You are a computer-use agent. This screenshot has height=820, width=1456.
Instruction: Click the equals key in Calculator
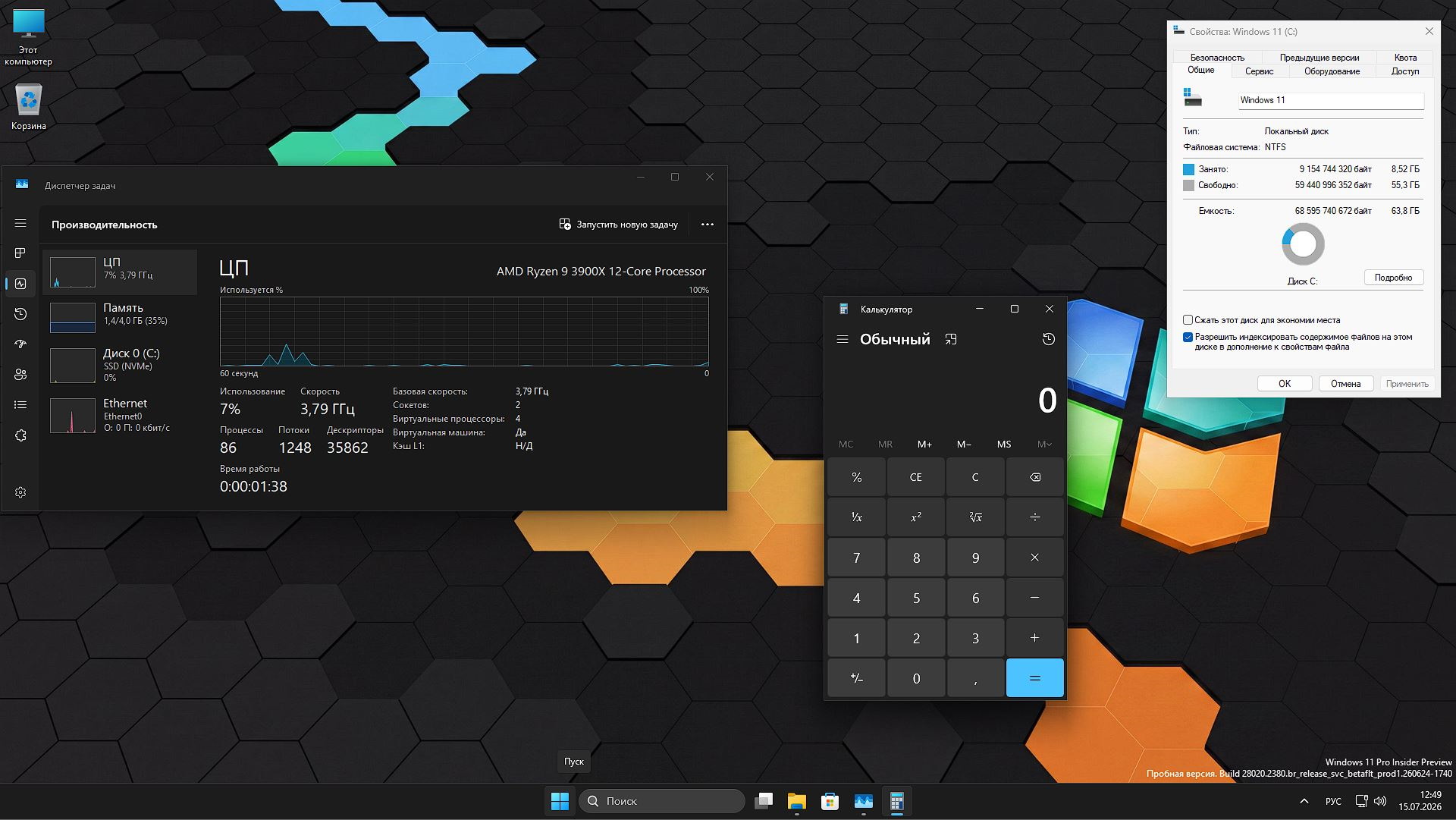[x=1034, y=678]
